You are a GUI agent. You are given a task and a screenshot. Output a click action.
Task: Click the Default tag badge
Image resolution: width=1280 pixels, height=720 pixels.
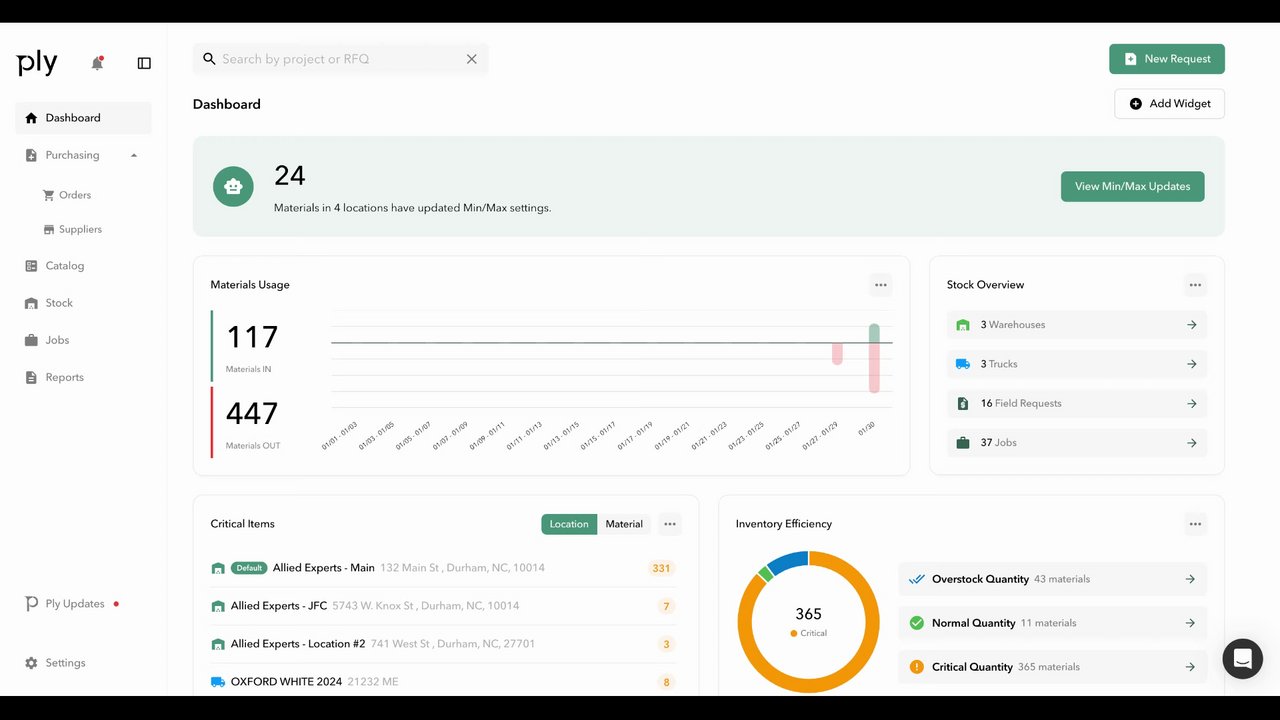click(x=249, y=568)
